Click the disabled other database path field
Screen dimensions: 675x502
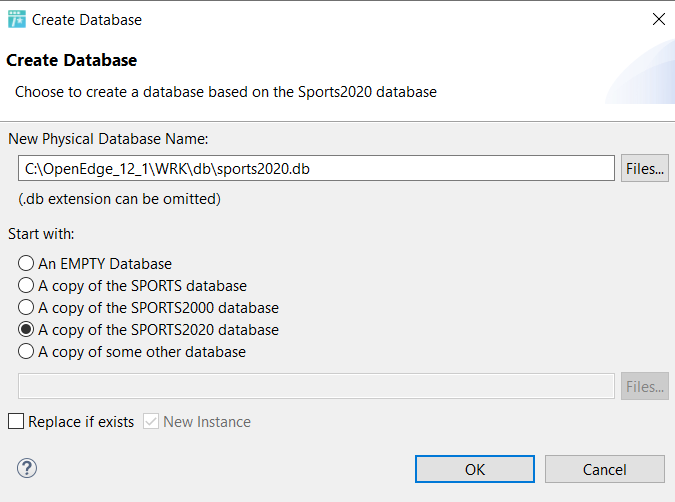(316, 386)
